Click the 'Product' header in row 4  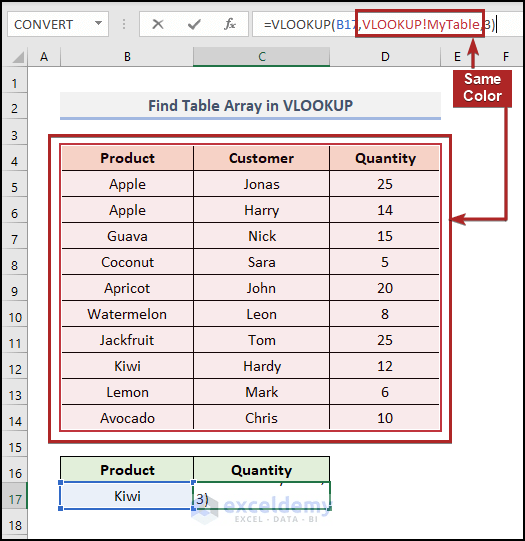(x=127, y=158)
